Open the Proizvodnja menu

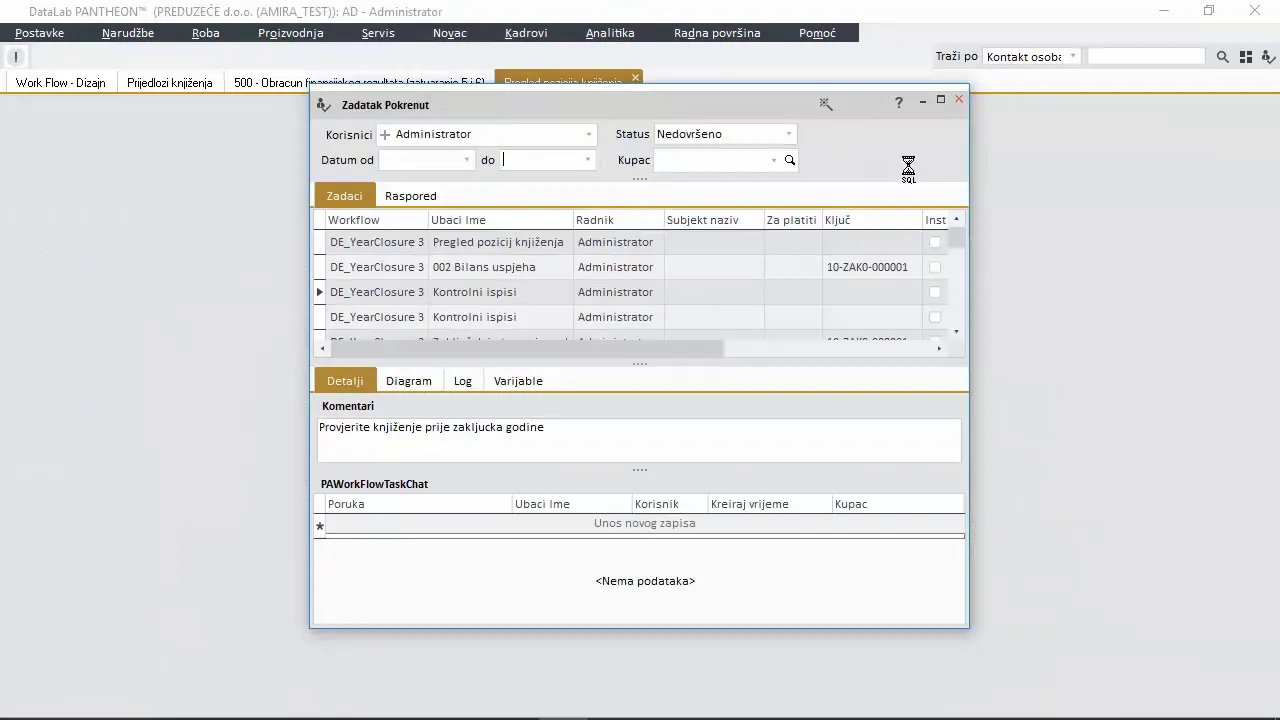[291, 33]
